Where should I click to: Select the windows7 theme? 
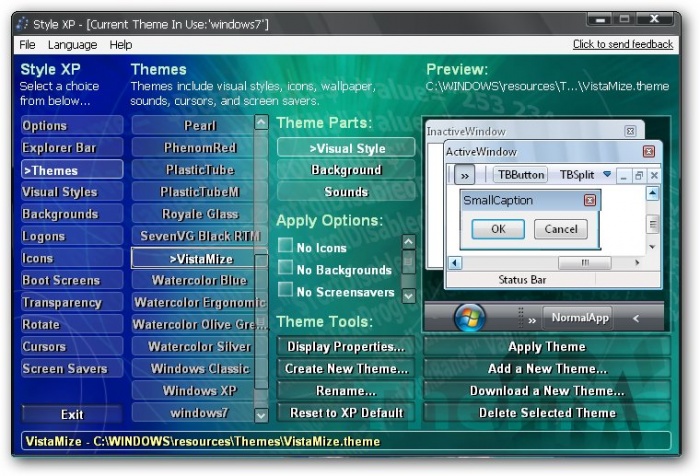coord(193,413)
